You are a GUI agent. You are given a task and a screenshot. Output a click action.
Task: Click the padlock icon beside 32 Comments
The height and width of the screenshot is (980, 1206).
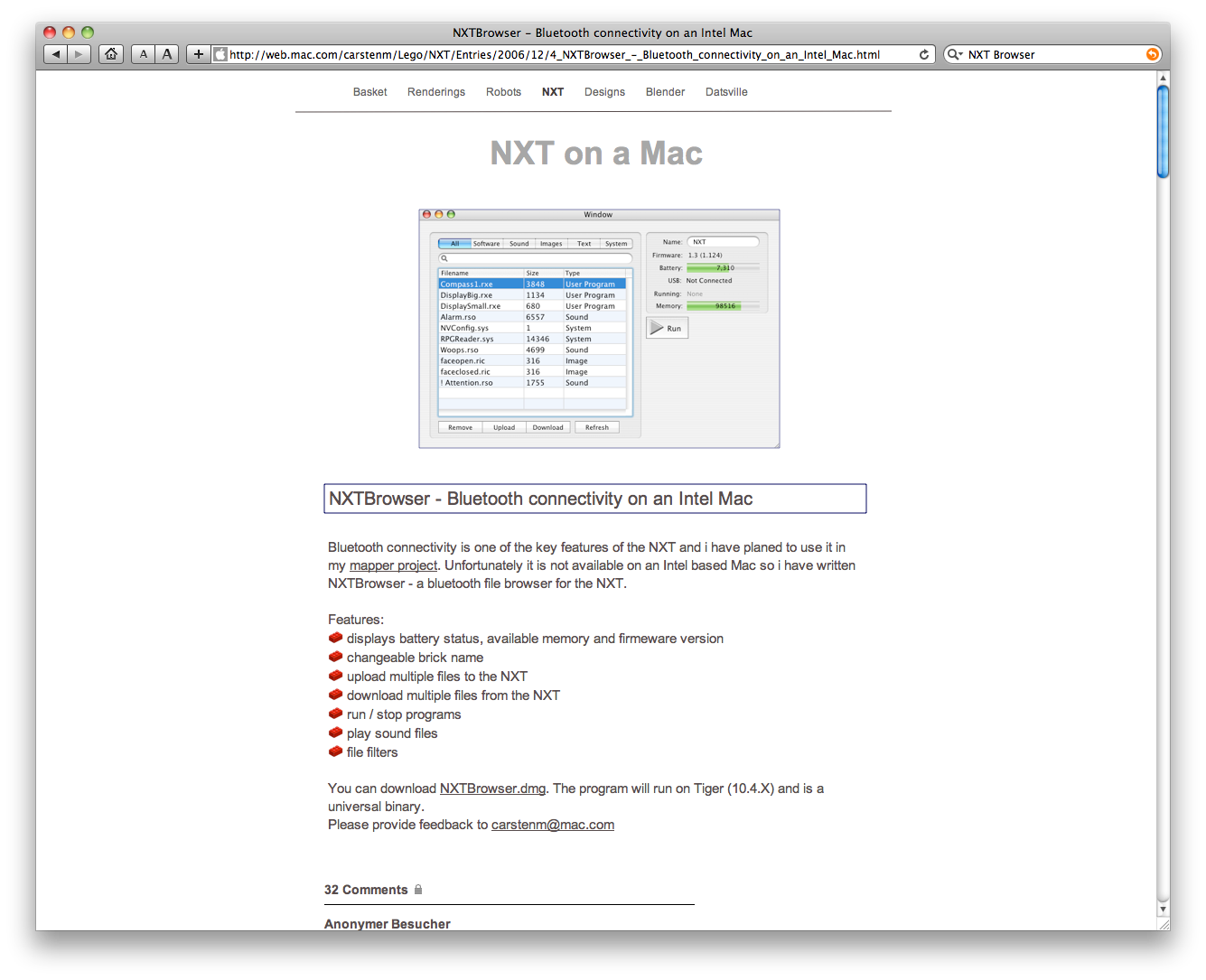pyautogui.click(x=418, y=890)
